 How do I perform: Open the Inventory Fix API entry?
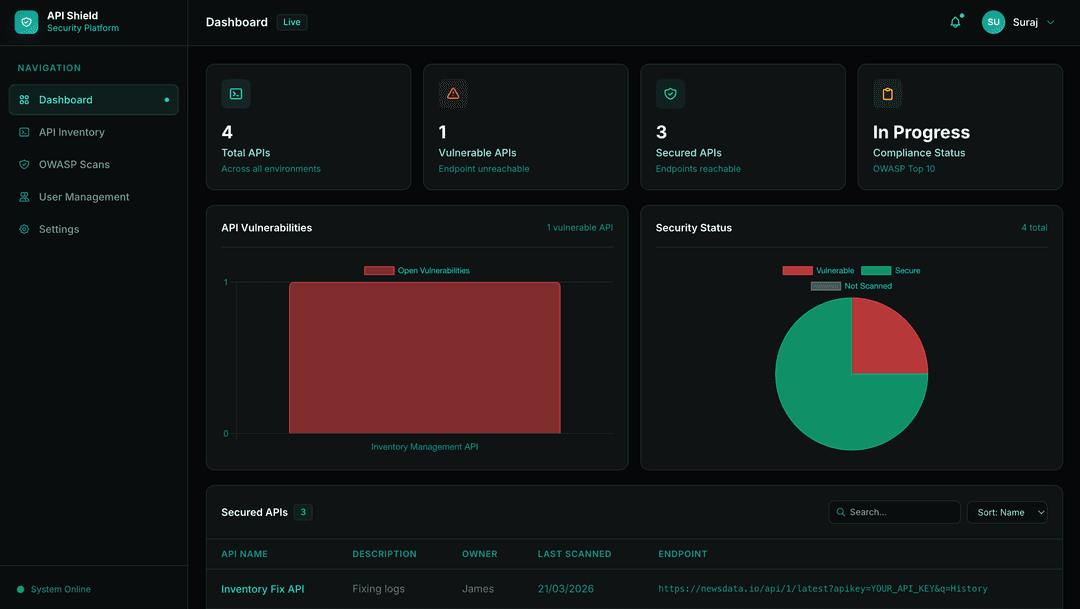tap(263, 589)
